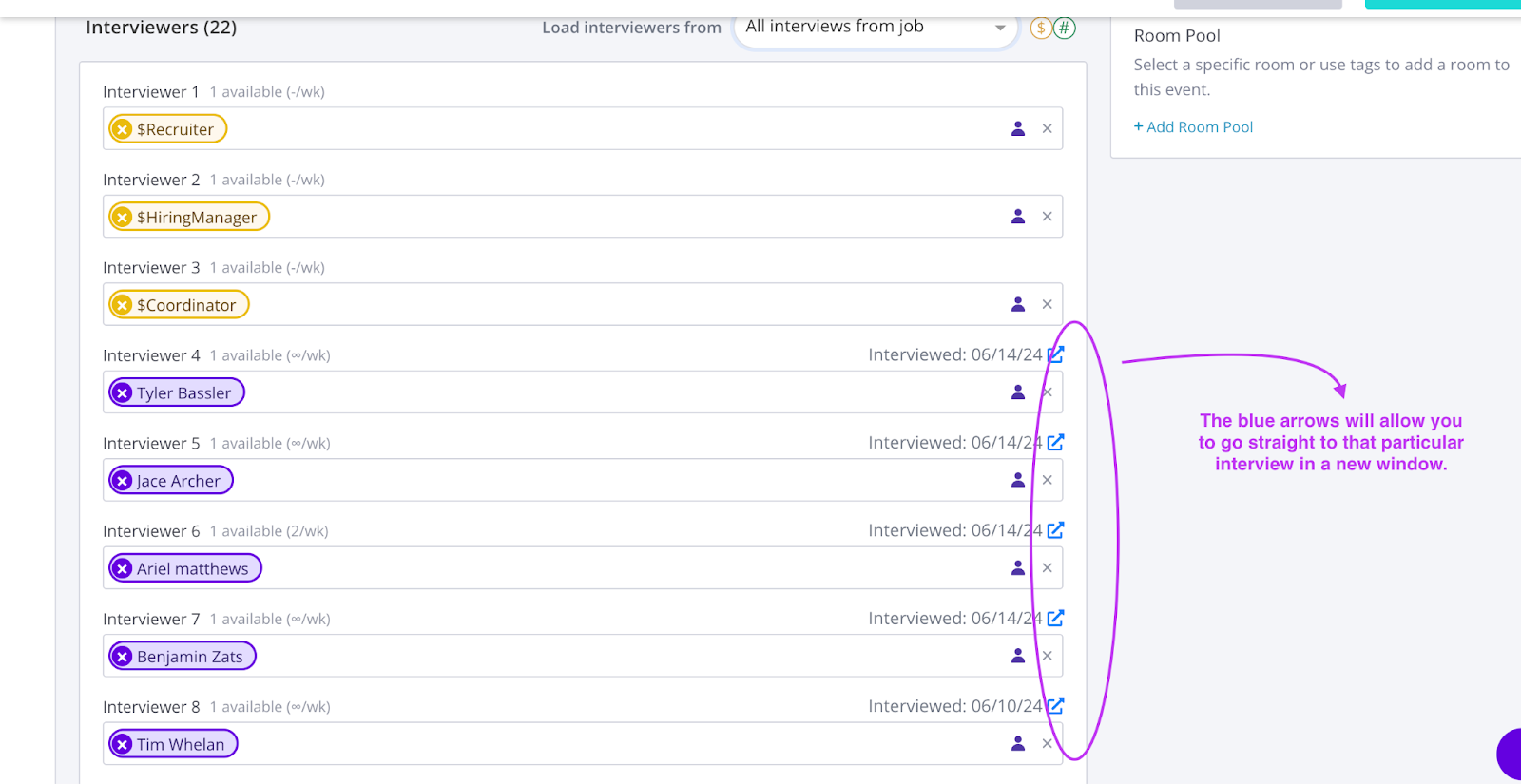Remove the $HiringManager tag
This screenshot has width=1521, height=784.
[x=123, y=218]
